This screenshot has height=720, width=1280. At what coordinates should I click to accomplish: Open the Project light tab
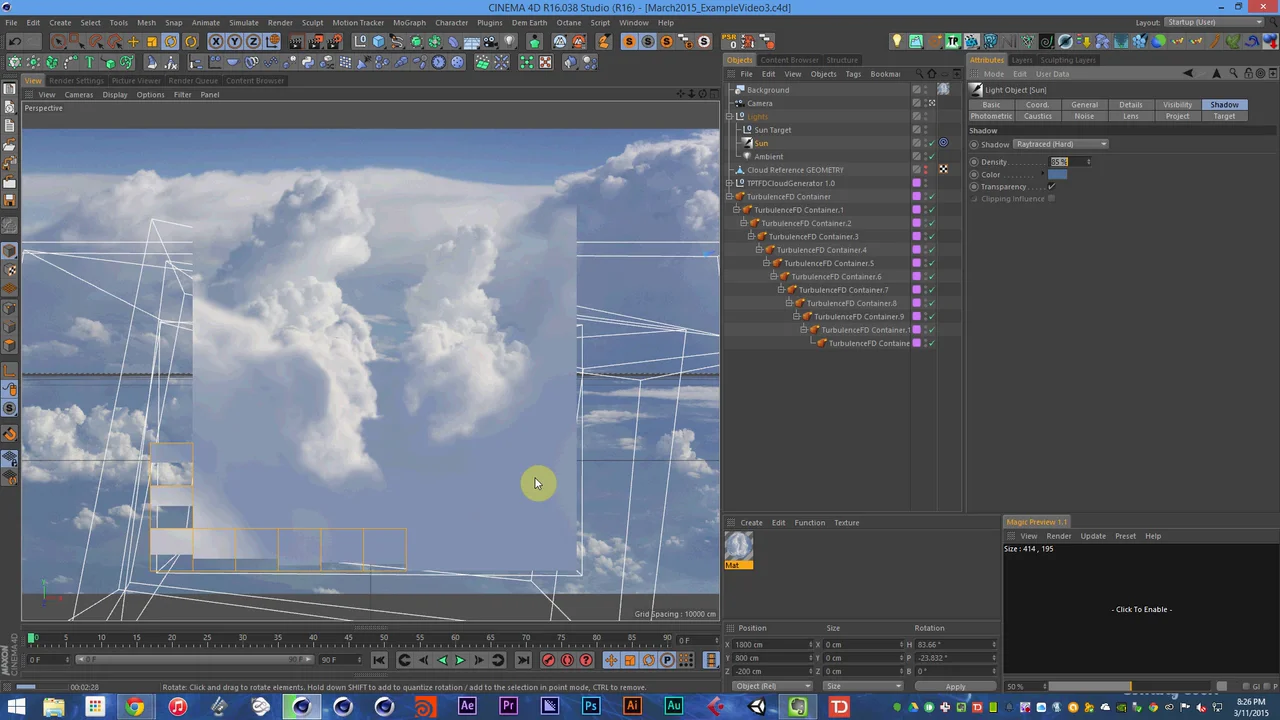coord(1177,116)
